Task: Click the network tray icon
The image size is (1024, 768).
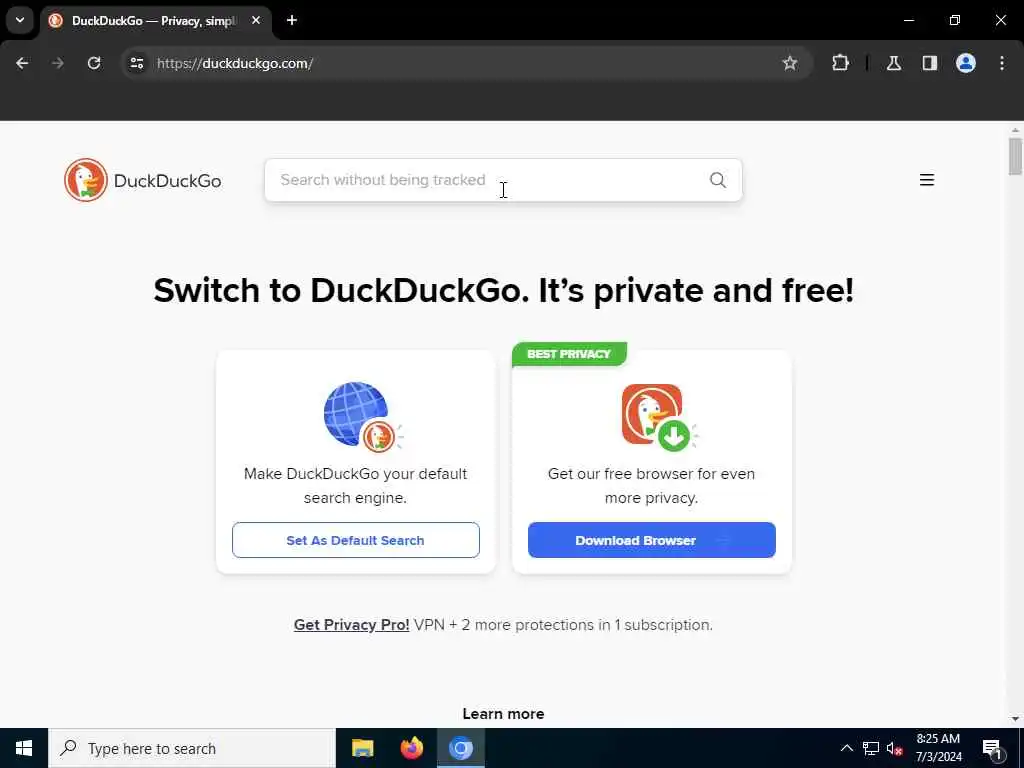Action: tap(871, 748)
